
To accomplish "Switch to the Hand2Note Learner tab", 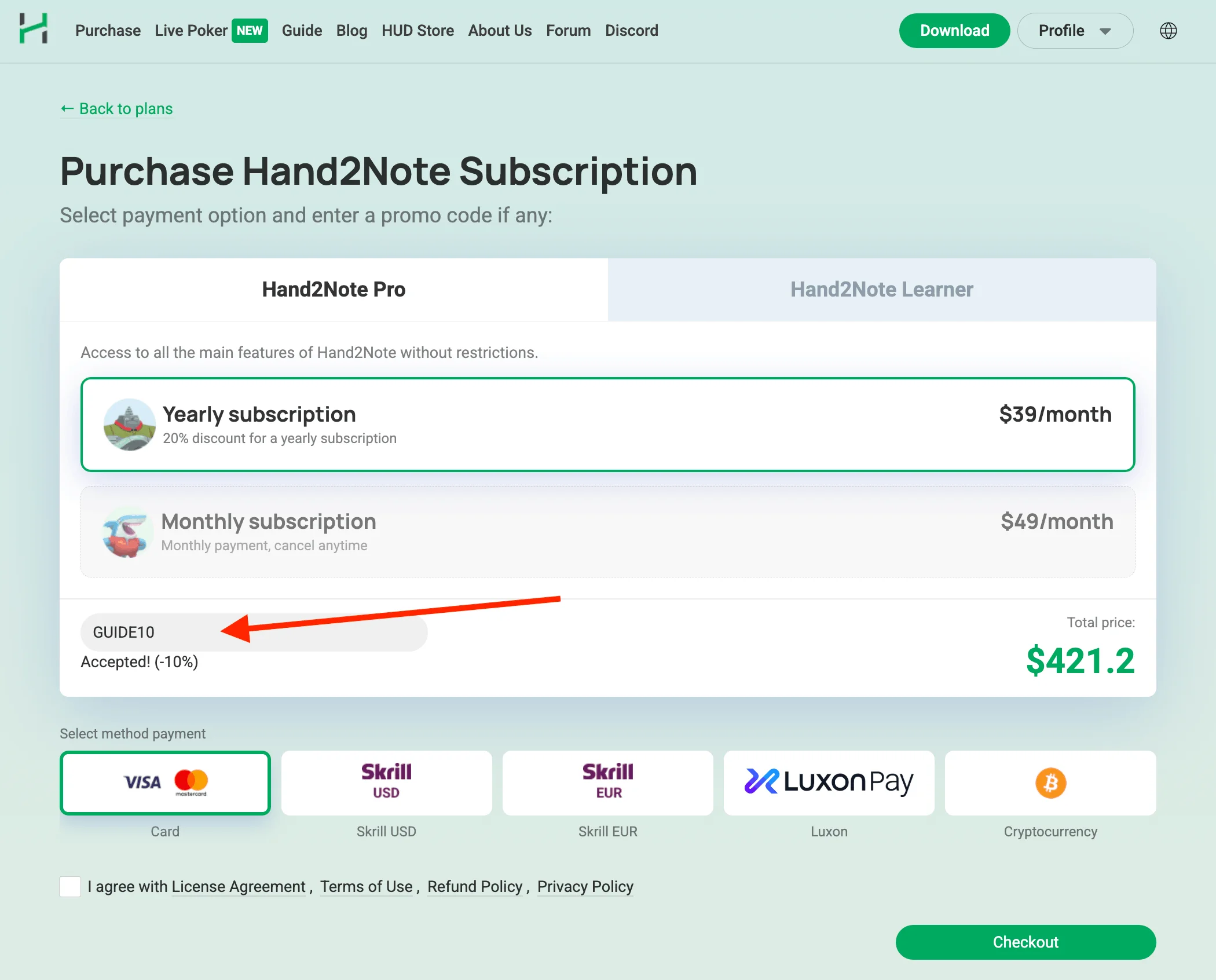I will [x=881, y=289].
